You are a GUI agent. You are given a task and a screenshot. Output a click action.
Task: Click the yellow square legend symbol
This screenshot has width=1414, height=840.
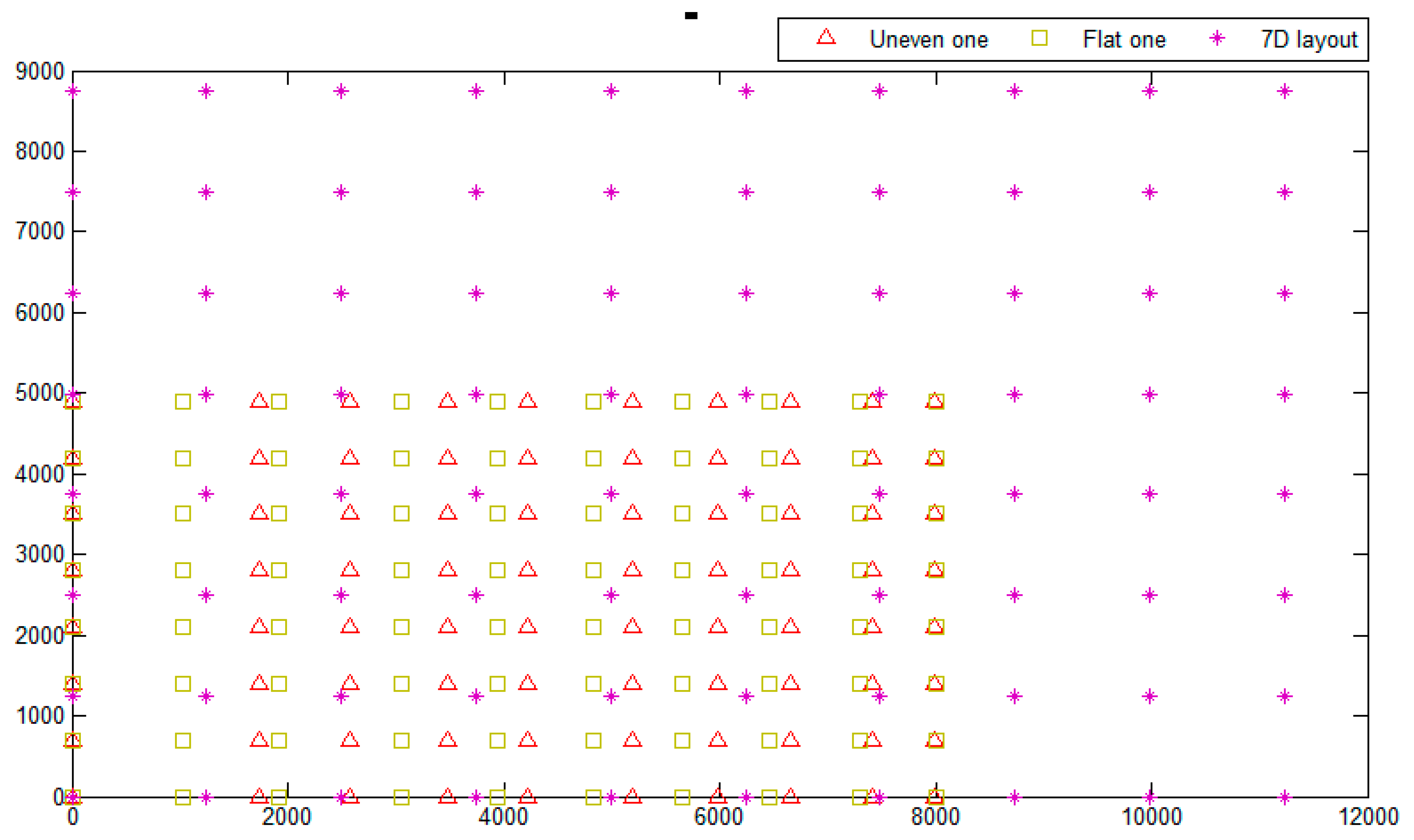[x=1039, y=38]
